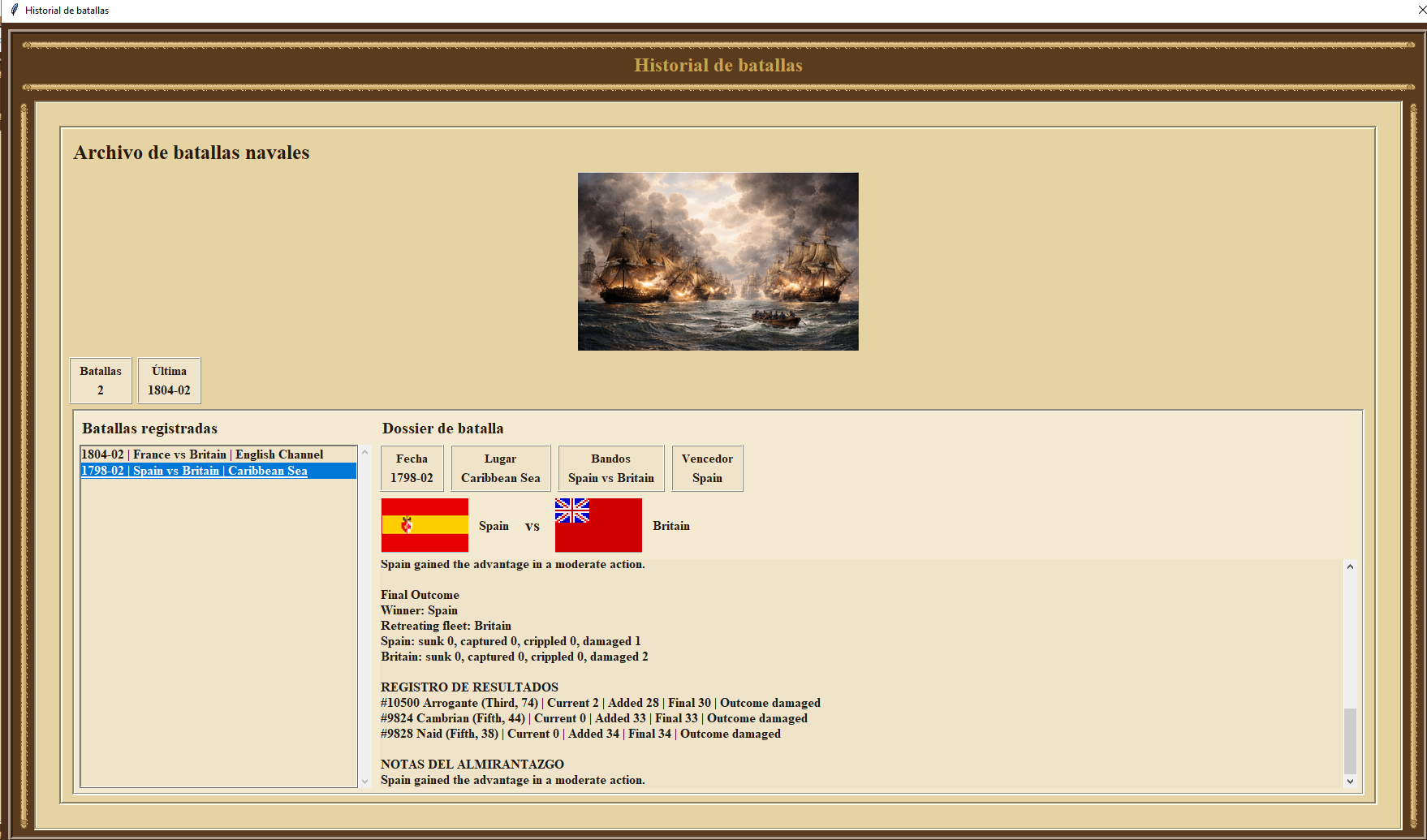Select the 1798-02 Spain vs Britain battle

pos(218,471)
